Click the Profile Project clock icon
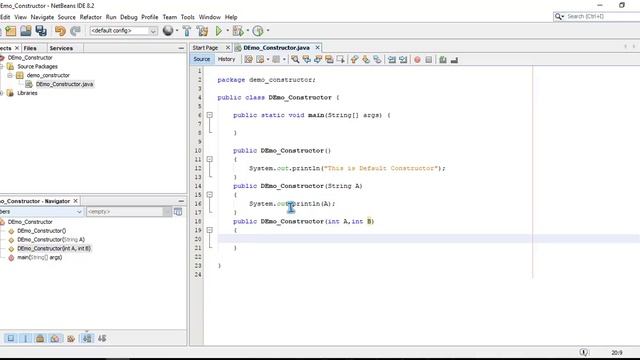The width and height of the screenshot is (640, 360). tap(258, 31)
